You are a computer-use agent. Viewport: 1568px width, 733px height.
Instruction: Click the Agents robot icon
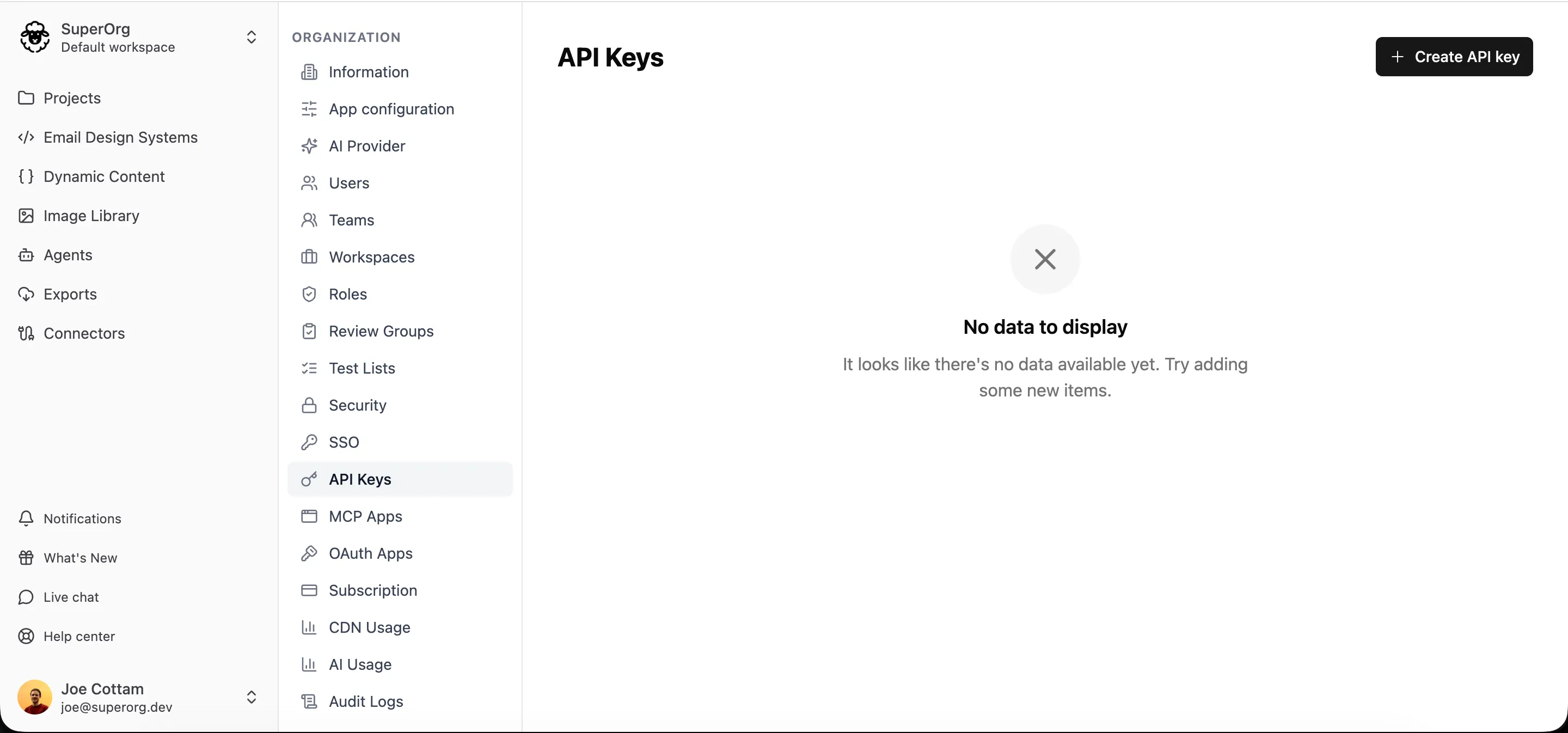pos(26,255)
